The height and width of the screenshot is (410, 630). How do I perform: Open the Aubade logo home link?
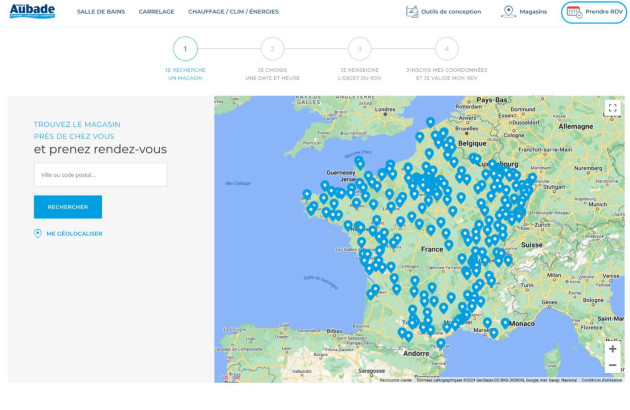pos(32,11)
